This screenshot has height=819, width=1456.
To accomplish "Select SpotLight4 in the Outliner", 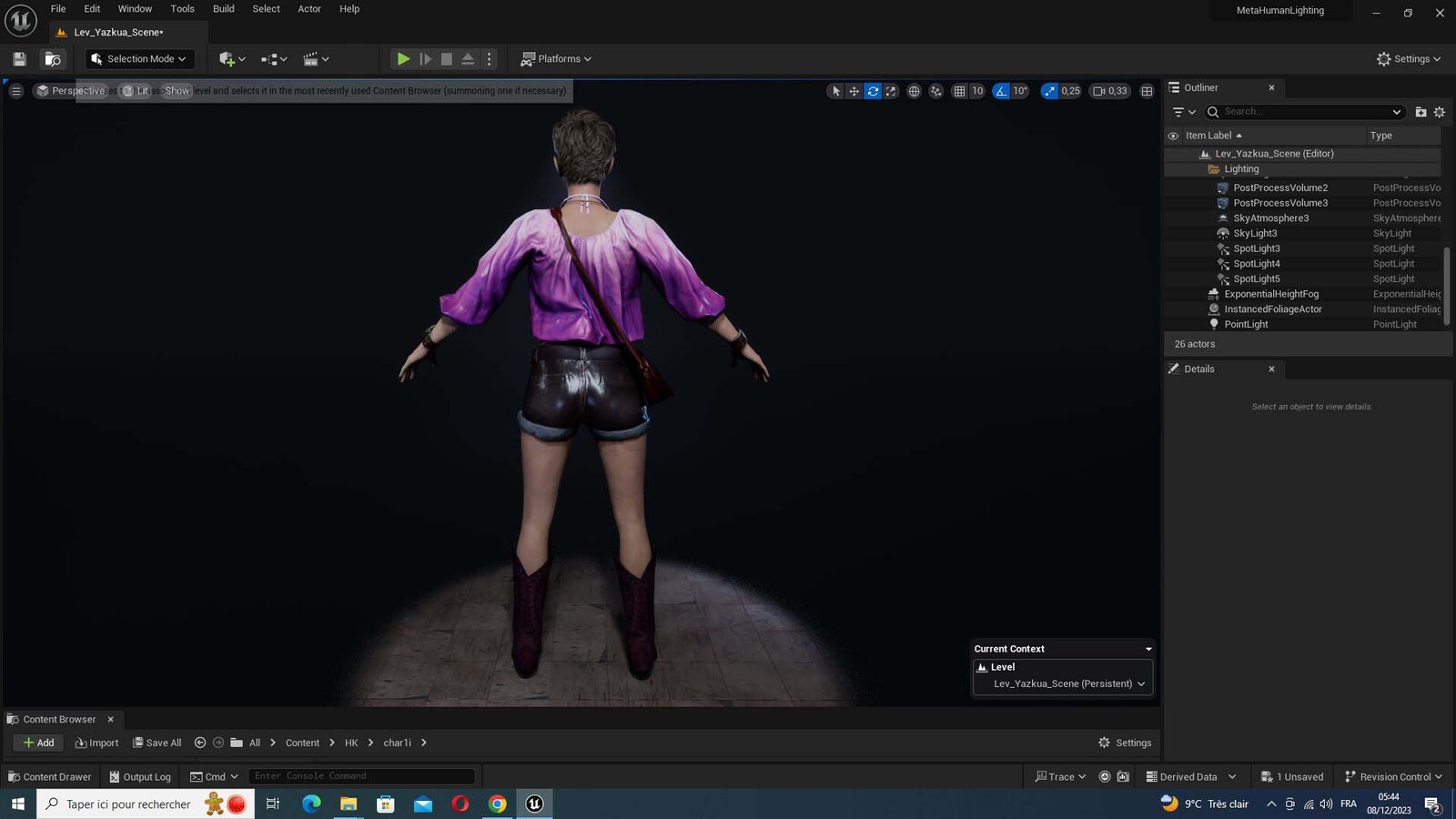I will [x=1257, y=264].
